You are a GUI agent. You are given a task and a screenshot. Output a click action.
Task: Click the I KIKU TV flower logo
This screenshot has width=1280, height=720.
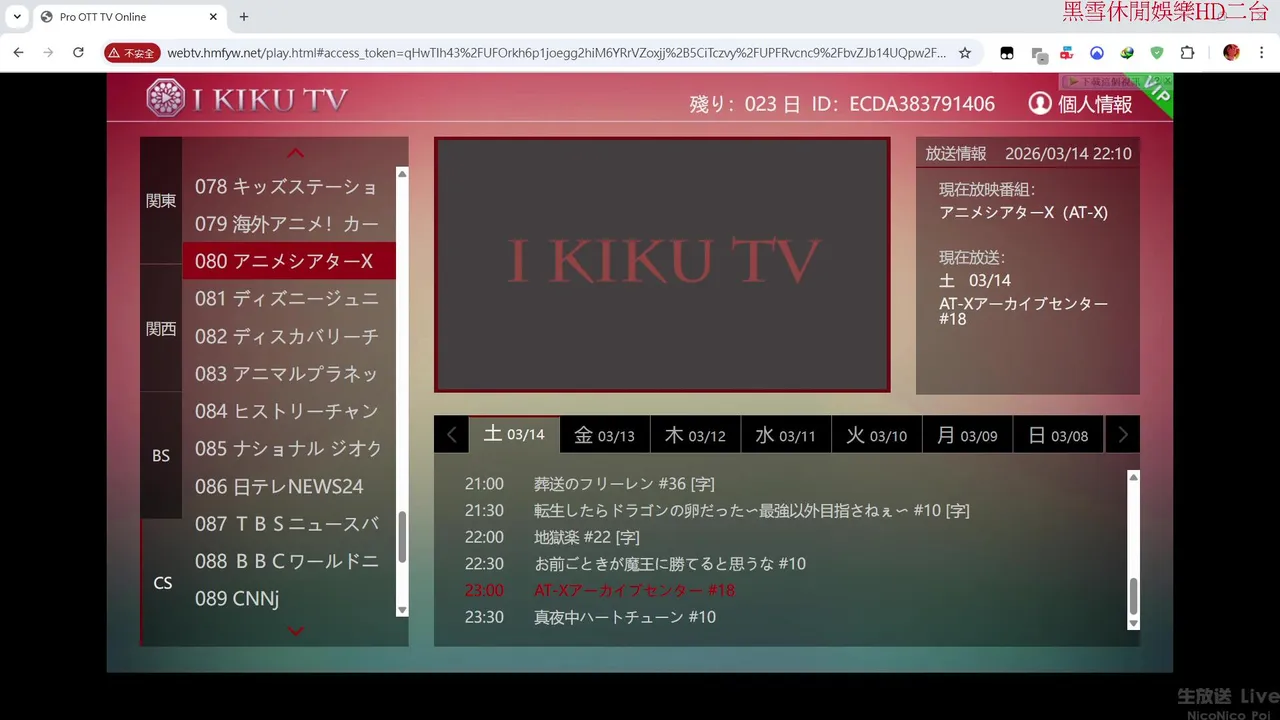click(165, 98)
